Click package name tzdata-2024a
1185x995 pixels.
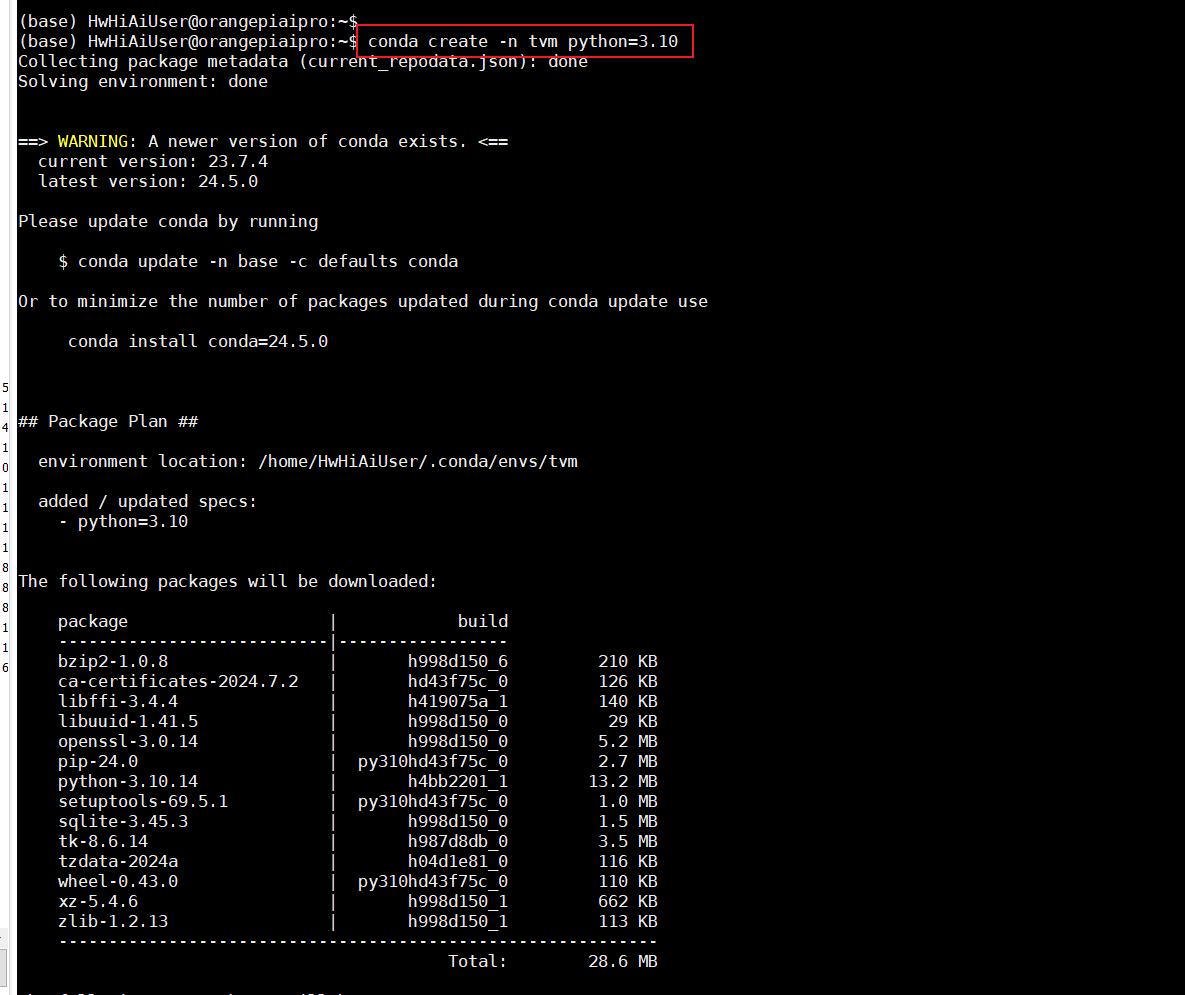coord(118,862)
